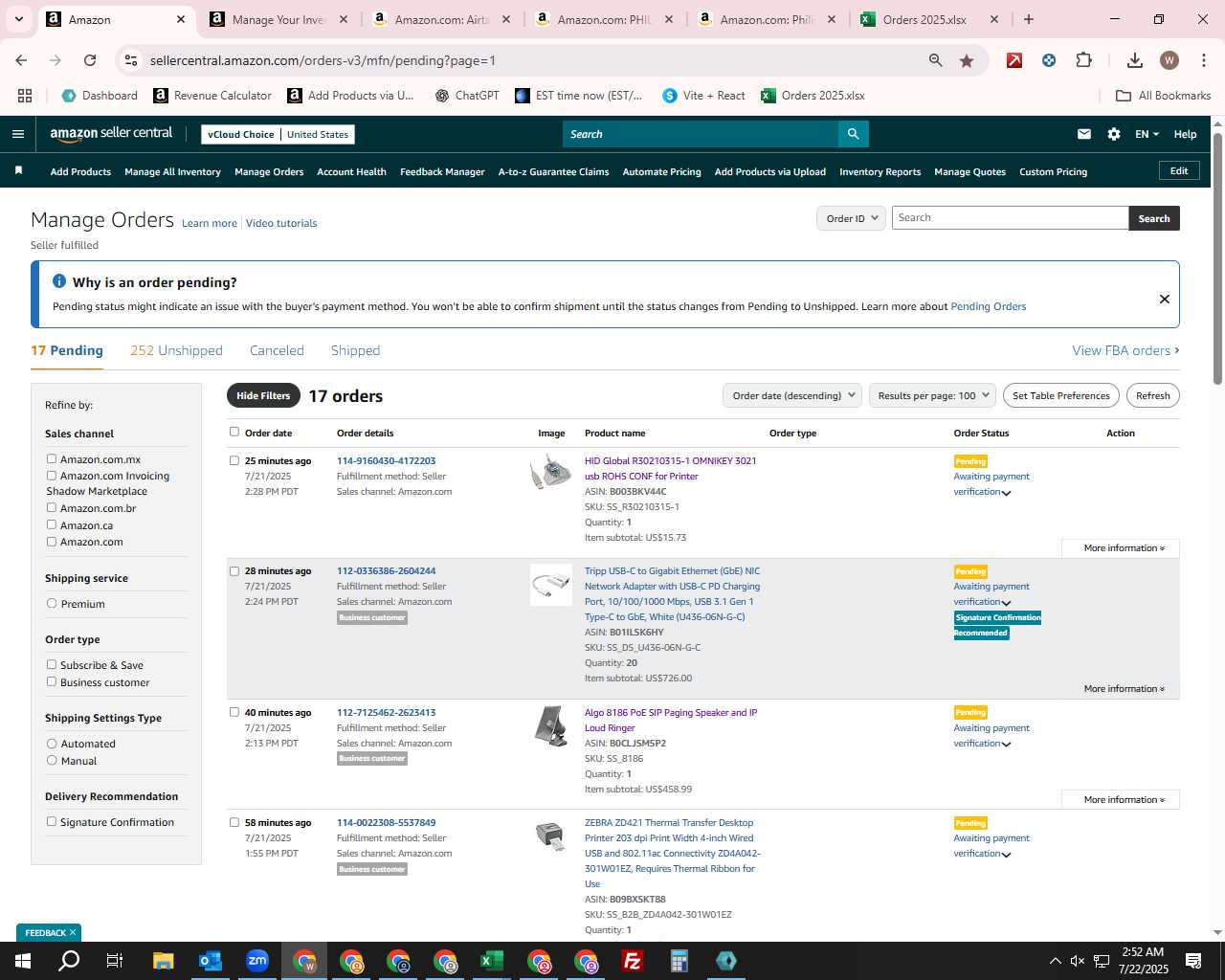Open Excel from the taskbar
Image resolution: width=1225 pixels, height=980 pixels.
[x=492, y=961]
